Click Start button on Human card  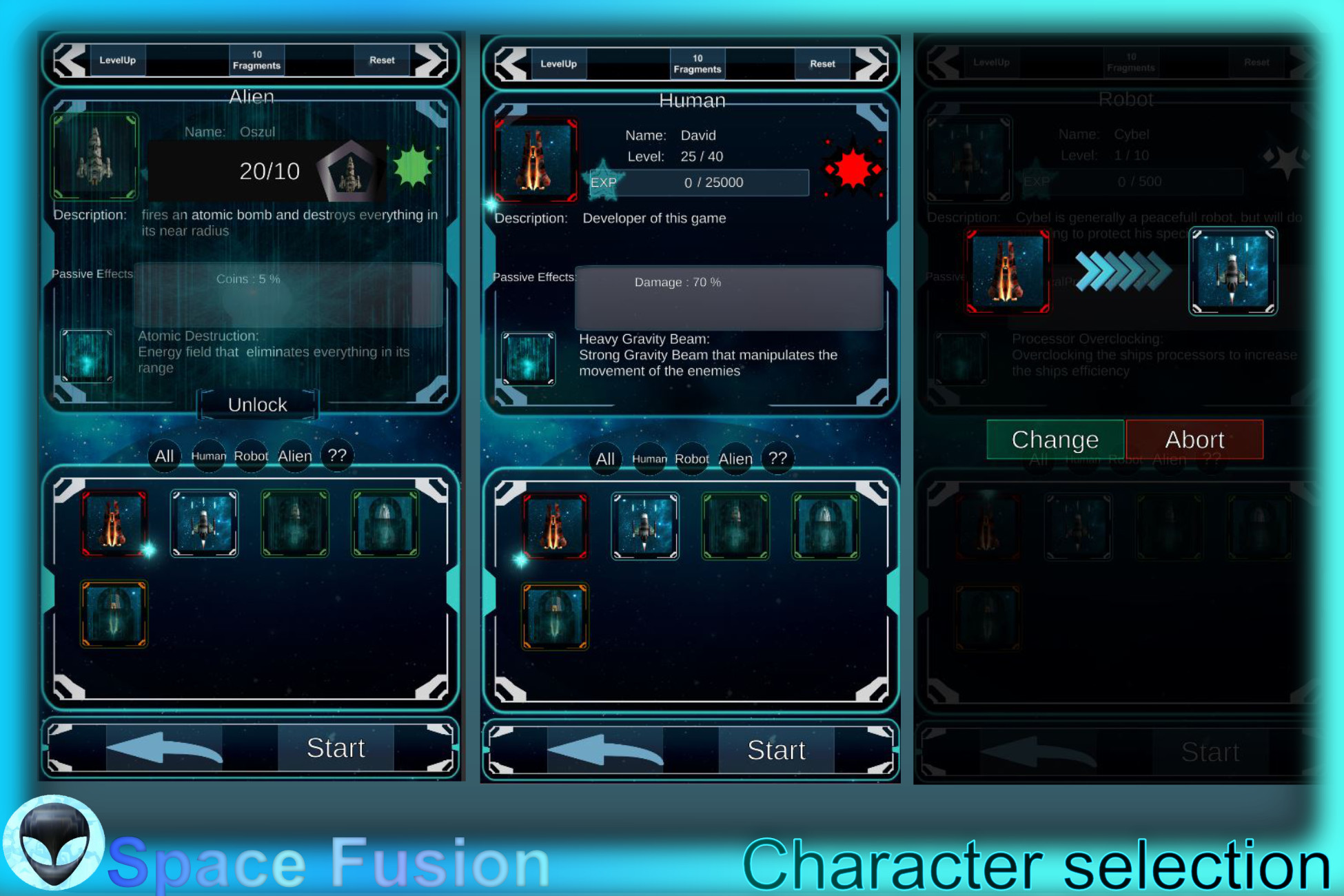tap(780, 749)
